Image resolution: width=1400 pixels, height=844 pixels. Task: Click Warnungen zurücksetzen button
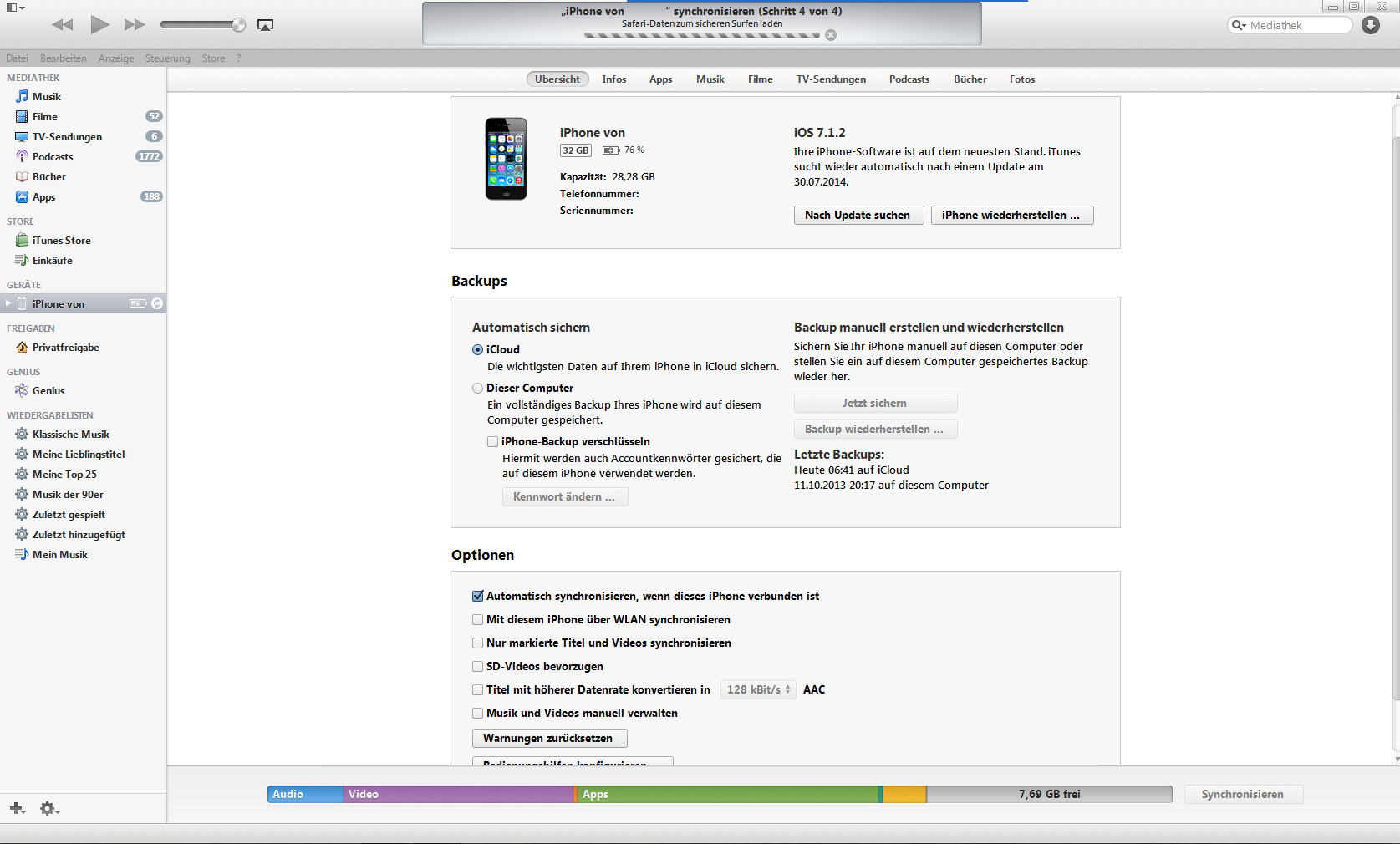click(549, 738)
